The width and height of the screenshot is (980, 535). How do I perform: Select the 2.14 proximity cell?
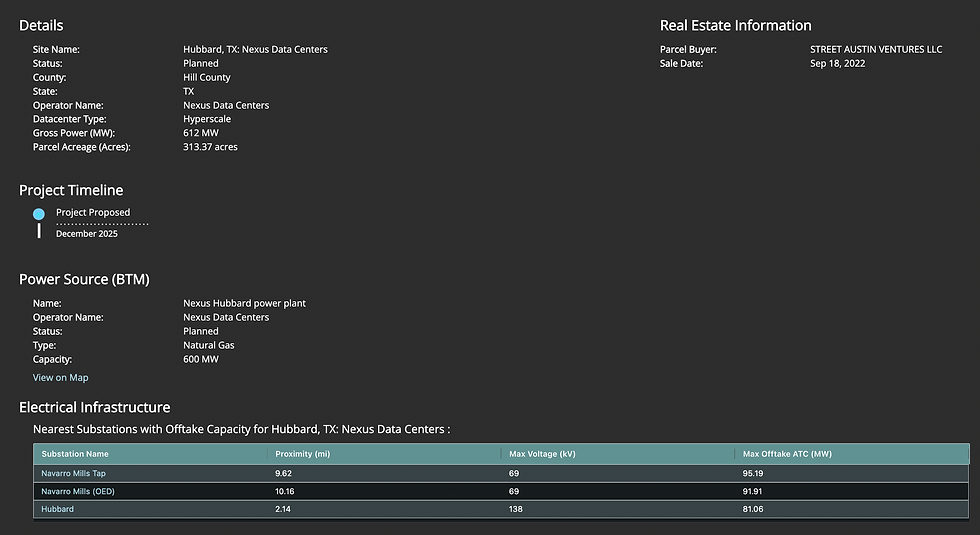(282, 509)
